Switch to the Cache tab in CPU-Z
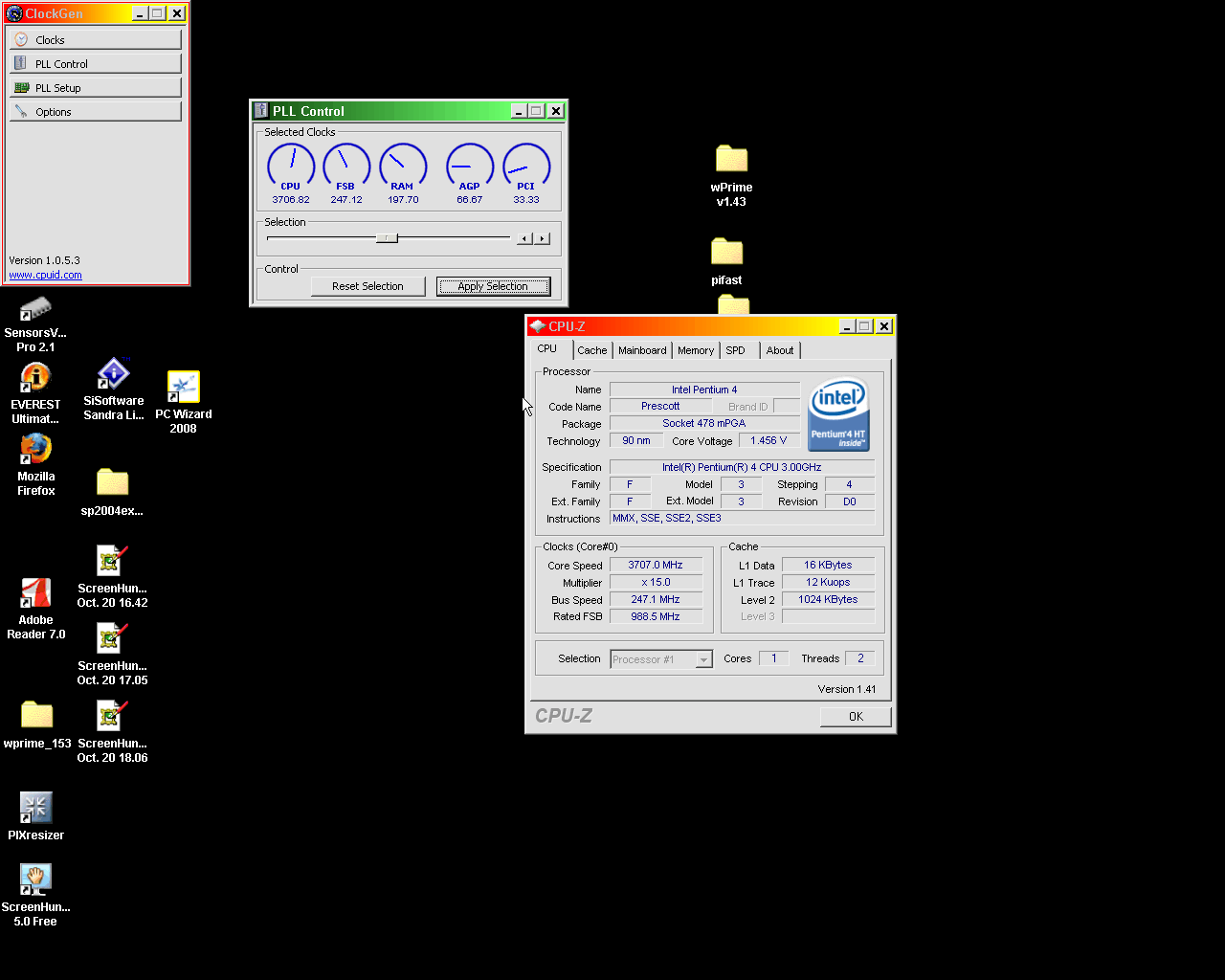Viewport: 1225px width, 980px height. pos(592,350)
